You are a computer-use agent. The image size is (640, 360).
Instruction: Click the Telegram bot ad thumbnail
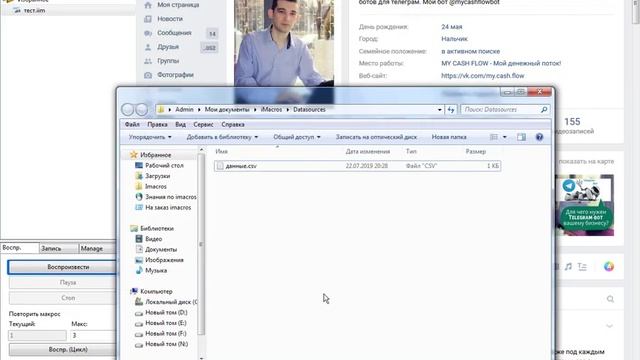[584, 205]
